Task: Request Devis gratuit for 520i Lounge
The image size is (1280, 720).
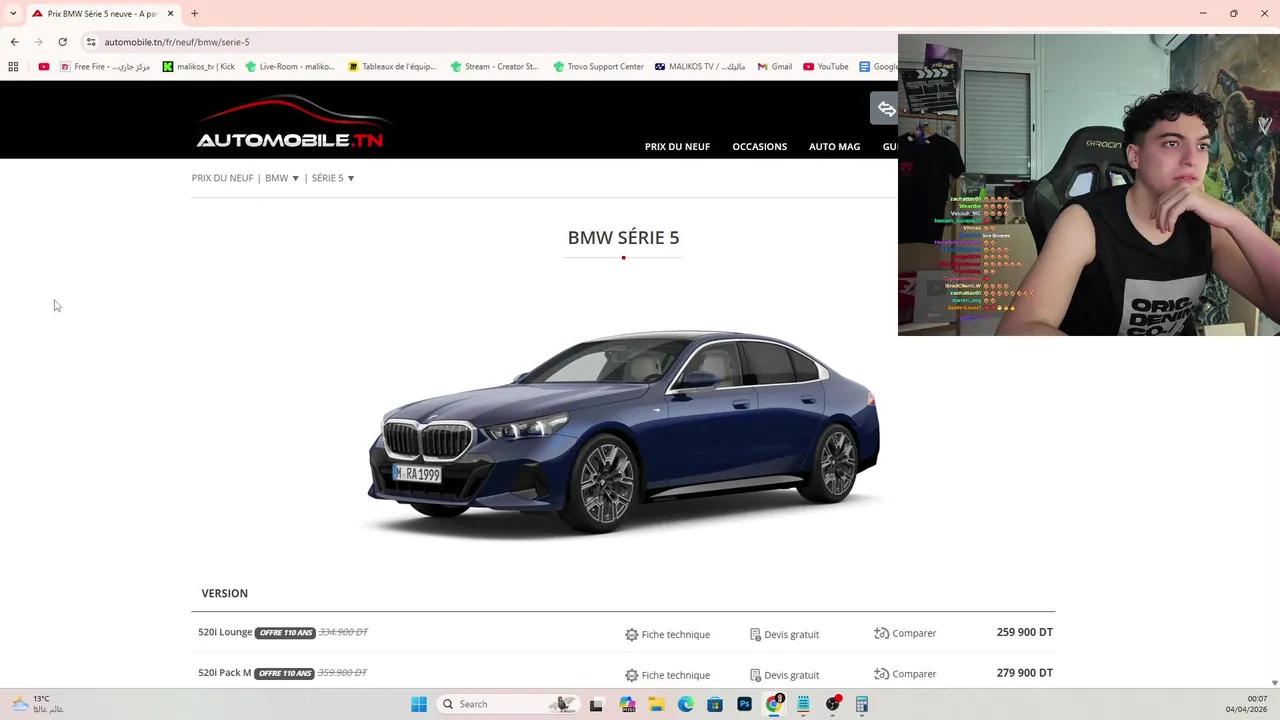Action: pos(784,635)
